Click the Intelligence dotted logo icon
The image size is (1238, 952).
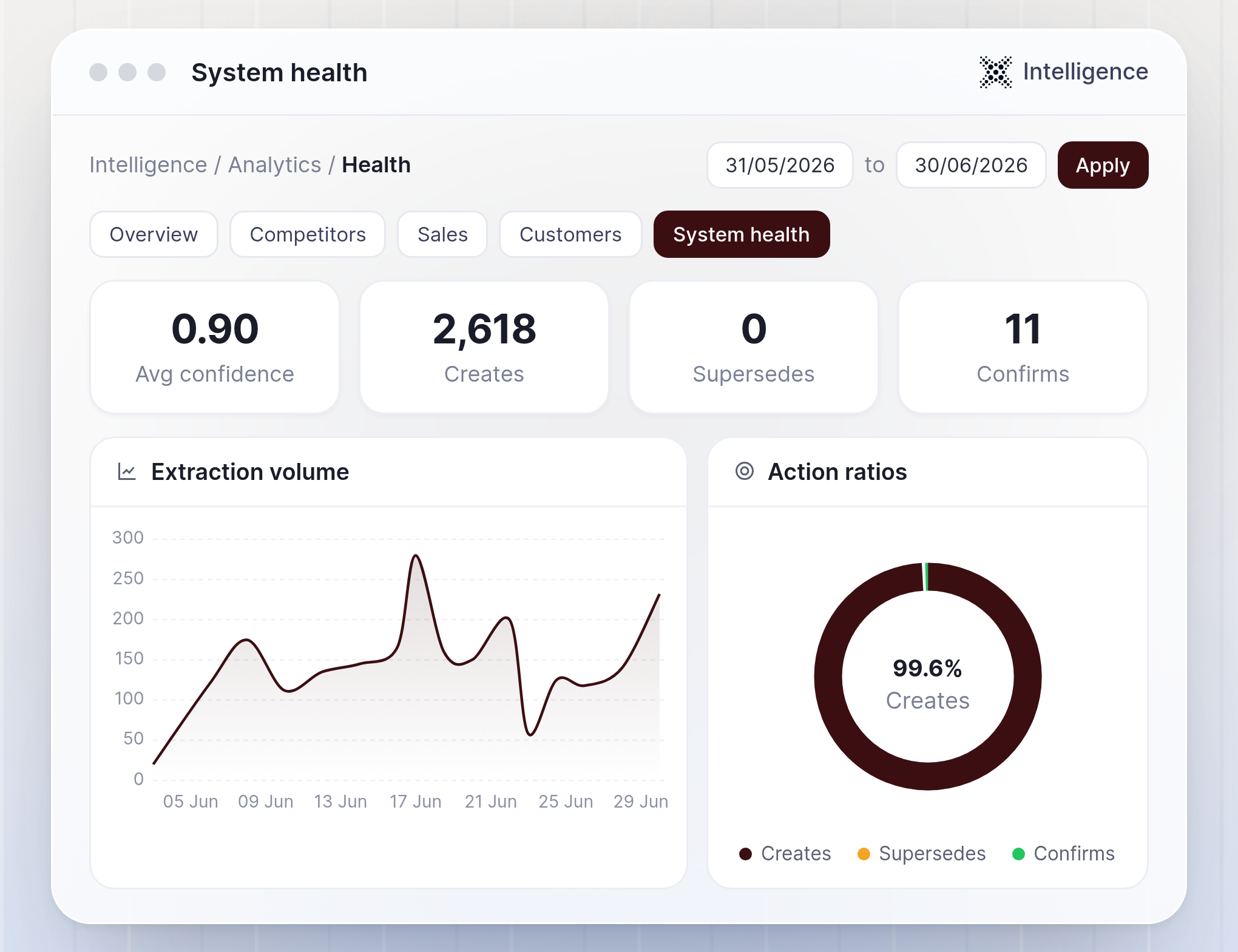(996, 72)
